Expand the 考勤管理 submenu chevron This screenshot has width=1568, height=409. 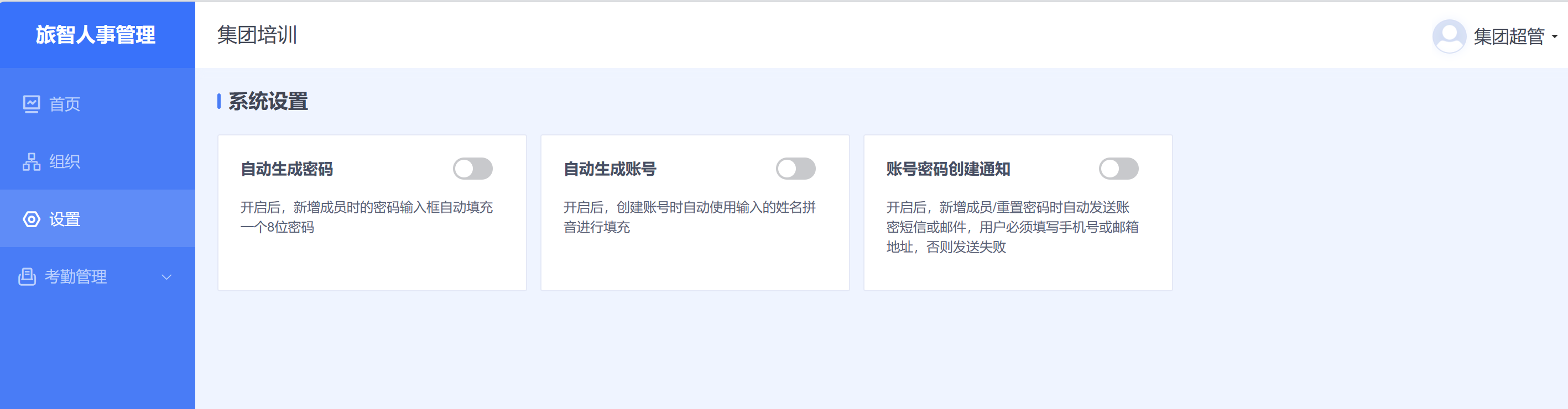pyautogui.click(x=166, y=277)
